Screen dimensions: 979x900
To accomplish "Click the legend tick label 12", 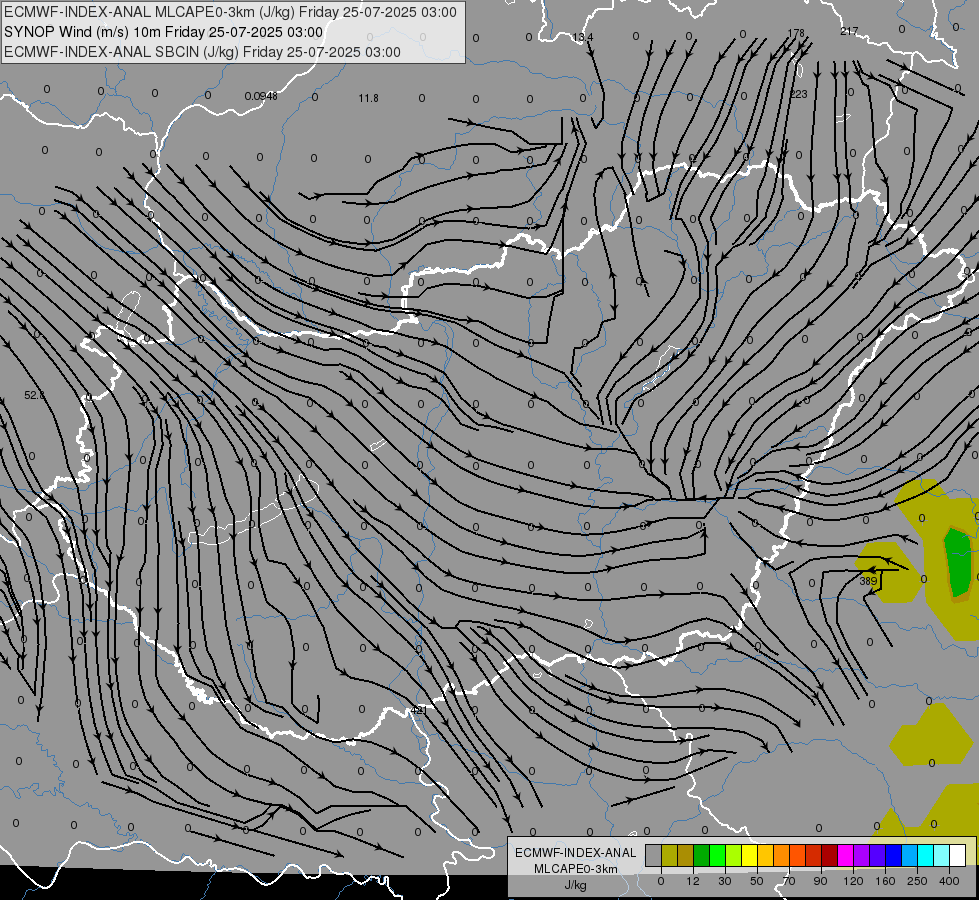I will 693,881.
